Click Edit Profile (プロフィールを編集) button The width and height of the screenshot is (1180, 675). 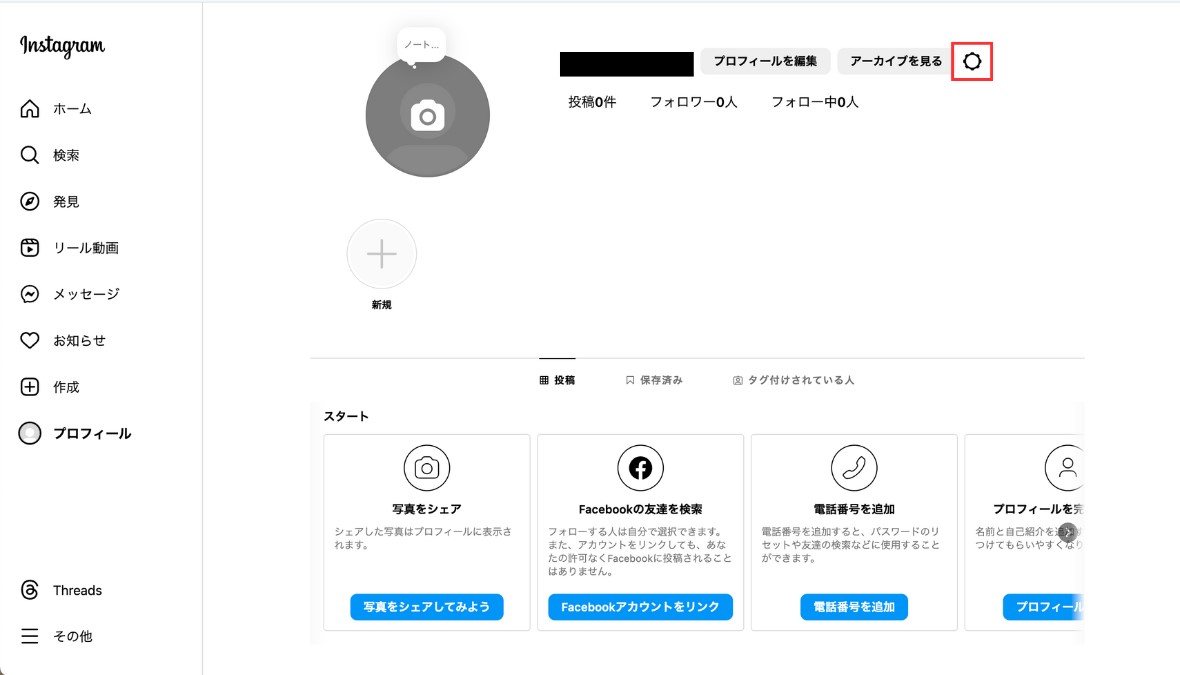pyautogui.click(x=765, y=61)
